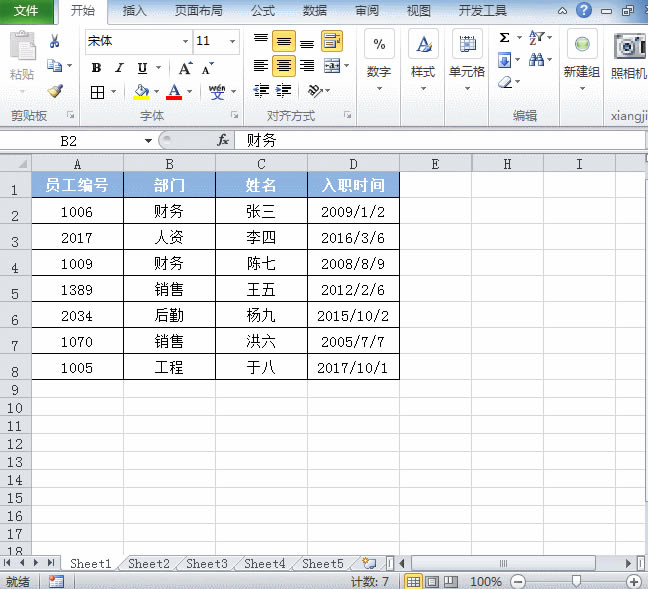Click the AutoSum sigma icon

tap(504, 38)
